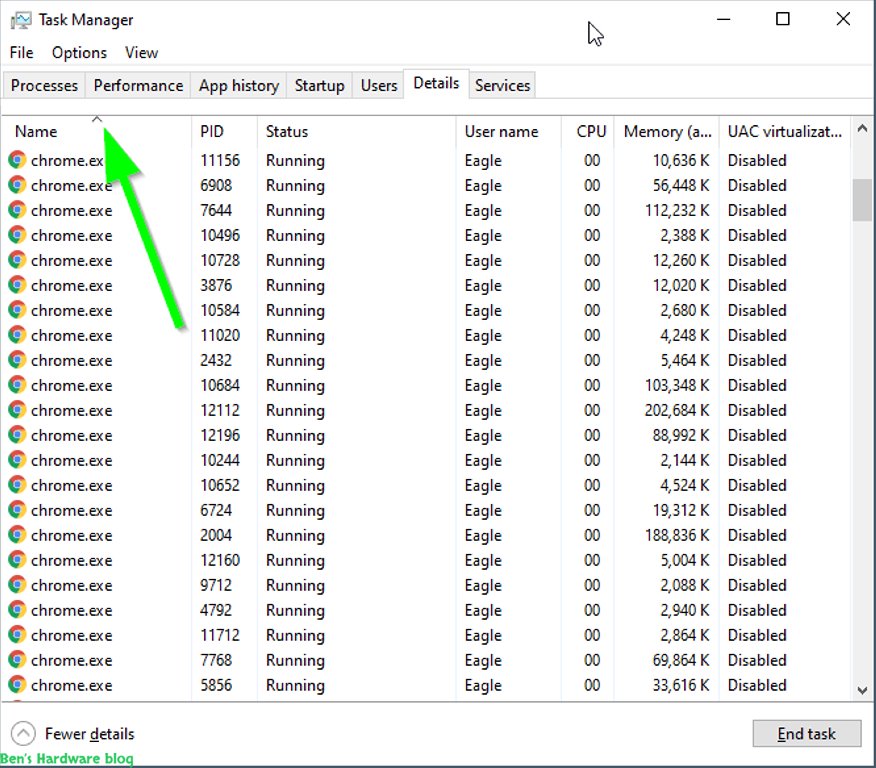Switch to the Users tab
The width and height of the screenshot is (876, 768).
pos(379,85)
